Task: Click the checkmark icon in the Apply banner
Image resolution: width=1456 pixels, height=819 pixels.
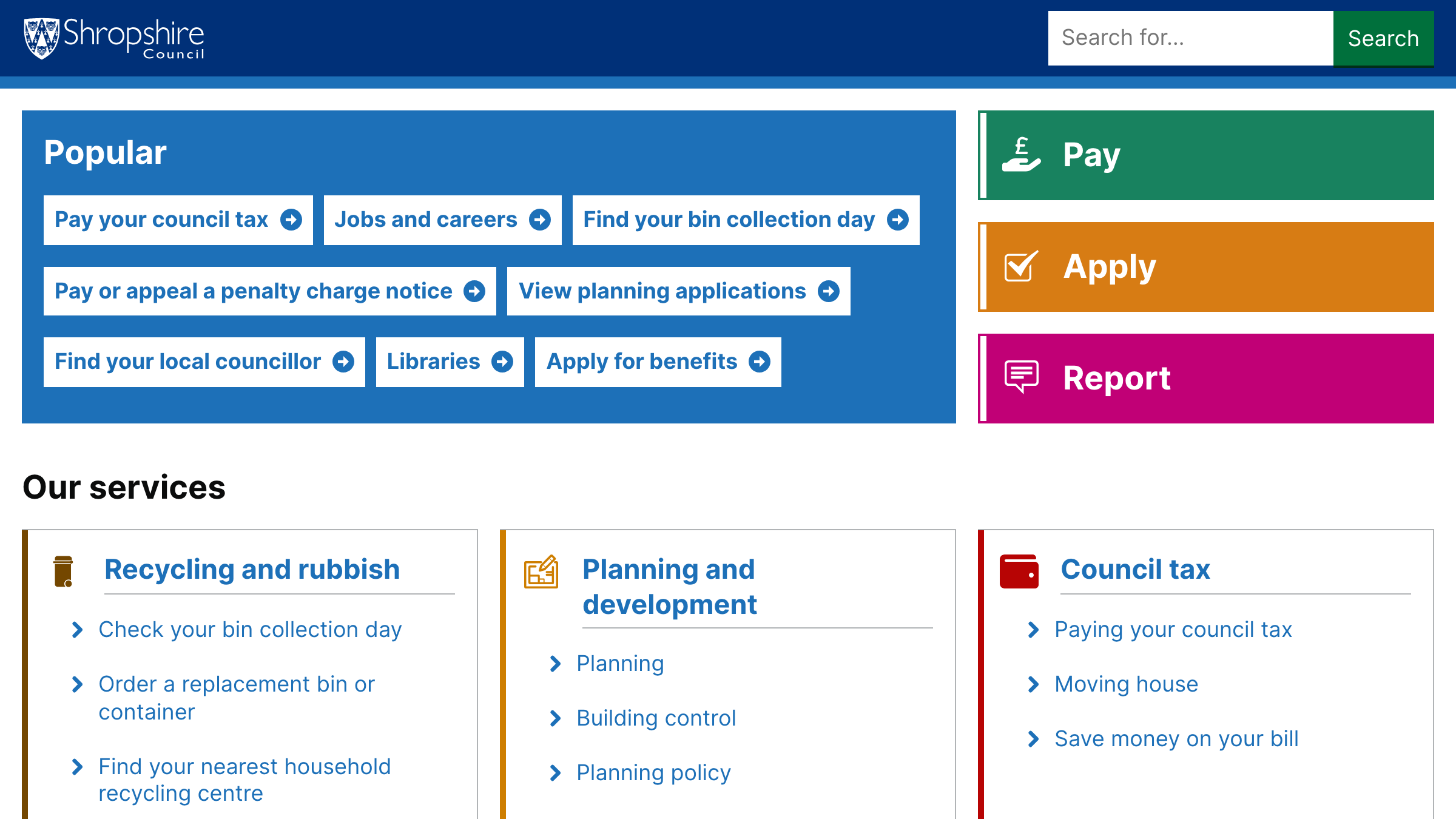Action: point(1020,266)
